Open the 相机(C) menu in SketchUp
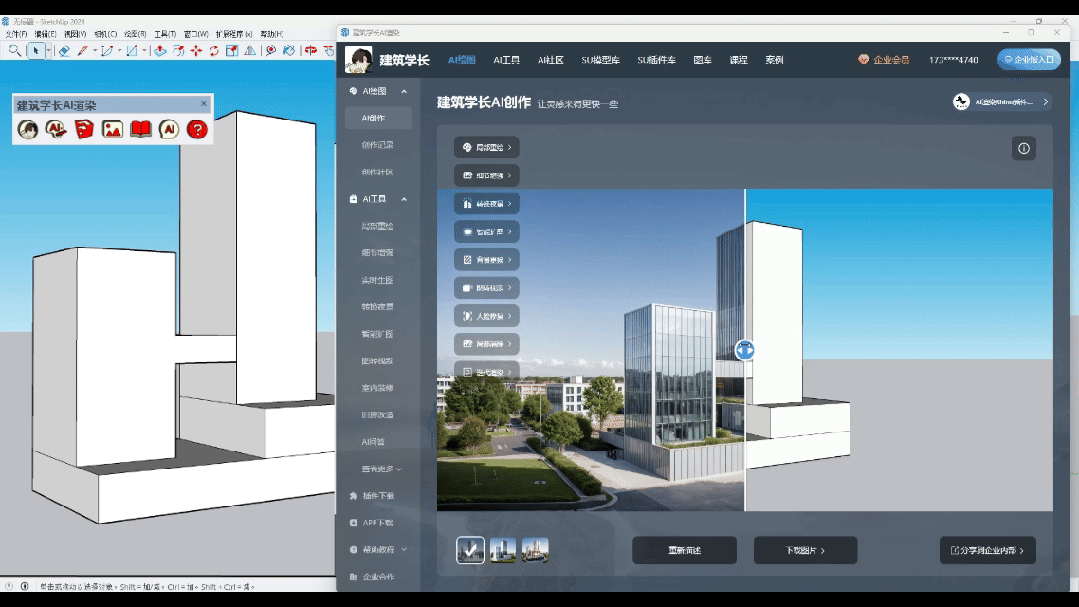This screenshot has height=607, width=1079. 105,34
